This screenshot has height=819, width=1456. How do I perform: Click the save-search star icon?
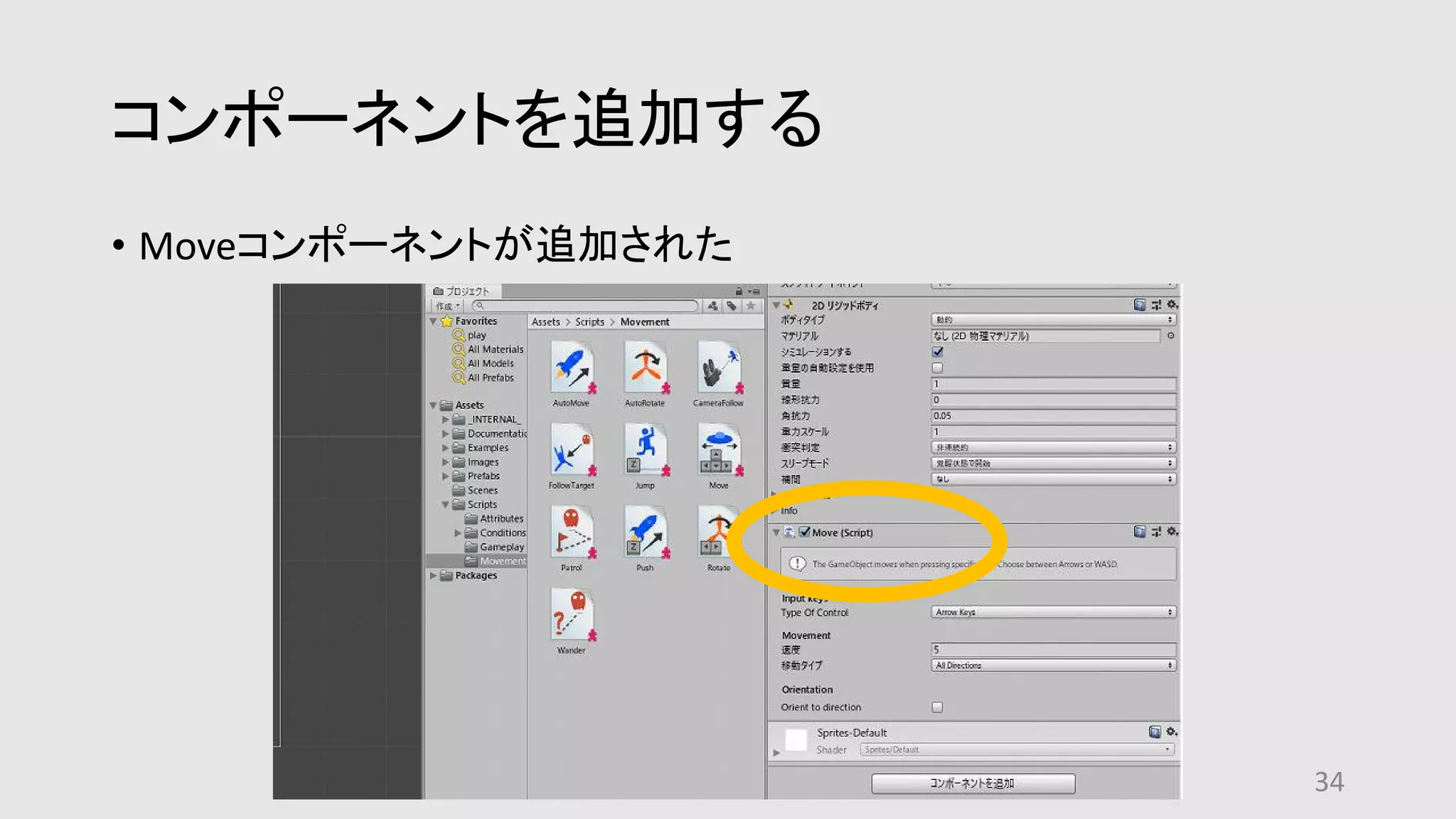tap(750, 306)
